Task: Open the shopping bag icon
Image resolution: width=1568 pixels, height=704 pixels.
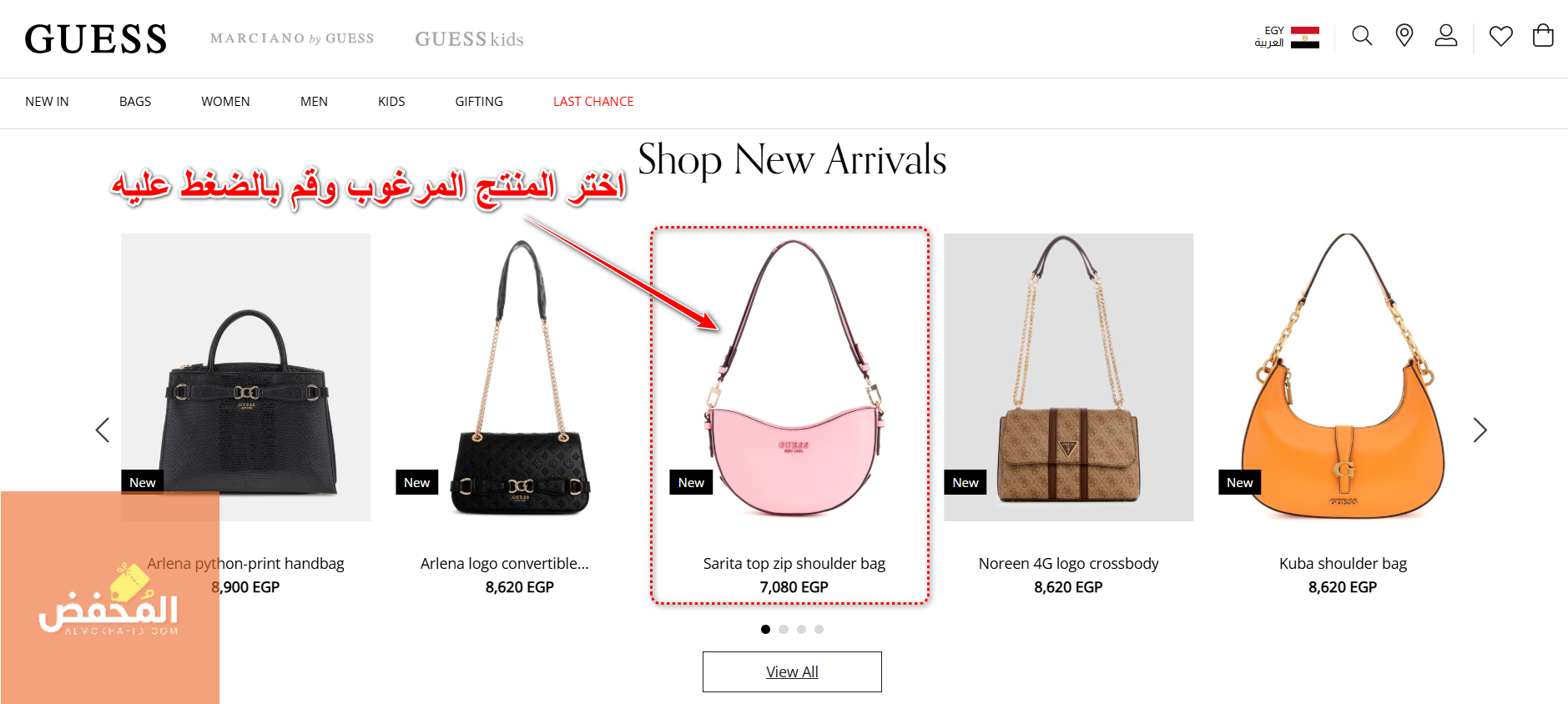Action: (1543, 35)
